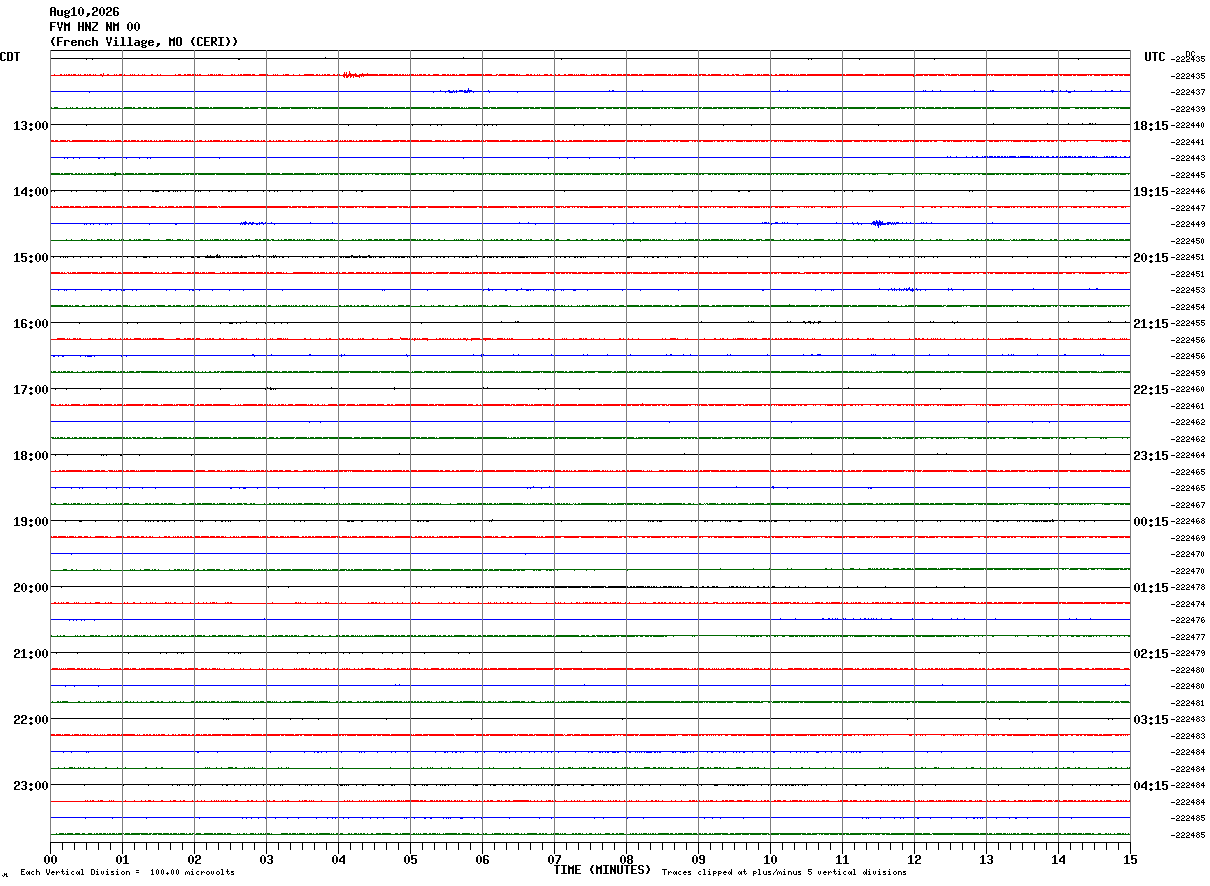Select the 04:15 UTC time label

[x=1151, y=785]
